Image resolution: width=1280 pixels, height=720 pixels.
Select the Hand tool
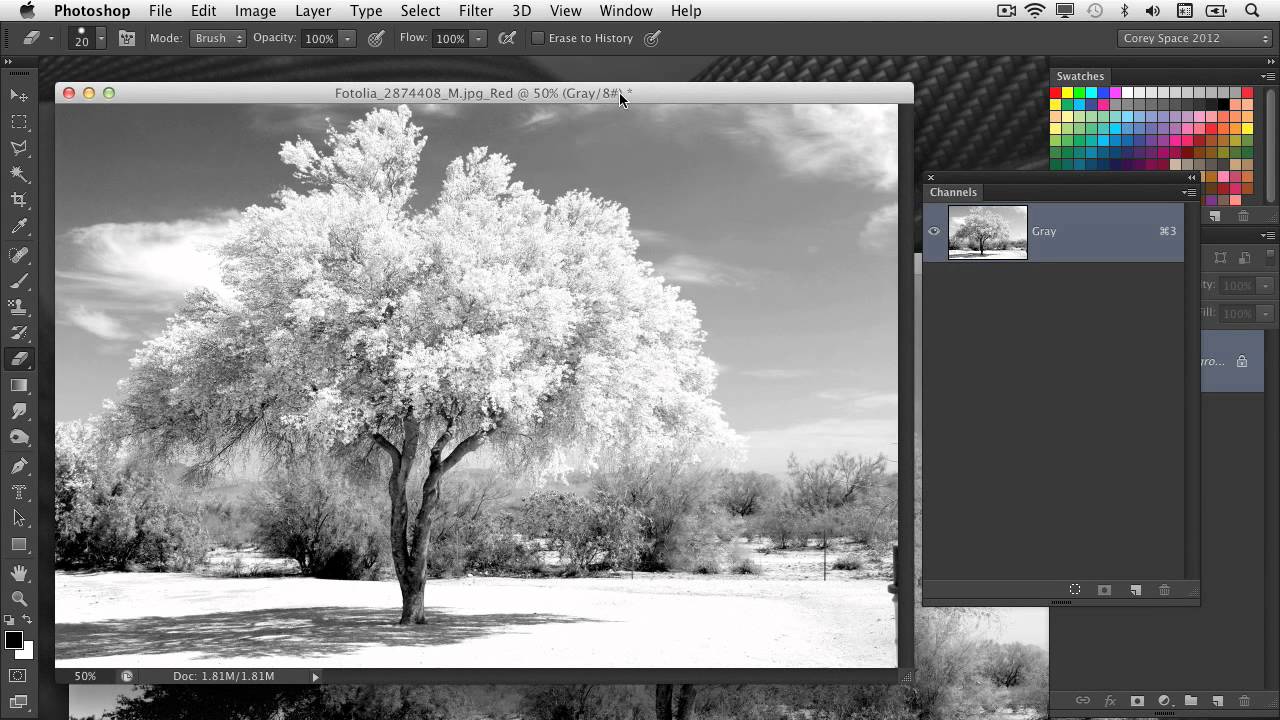click(19, 574)
